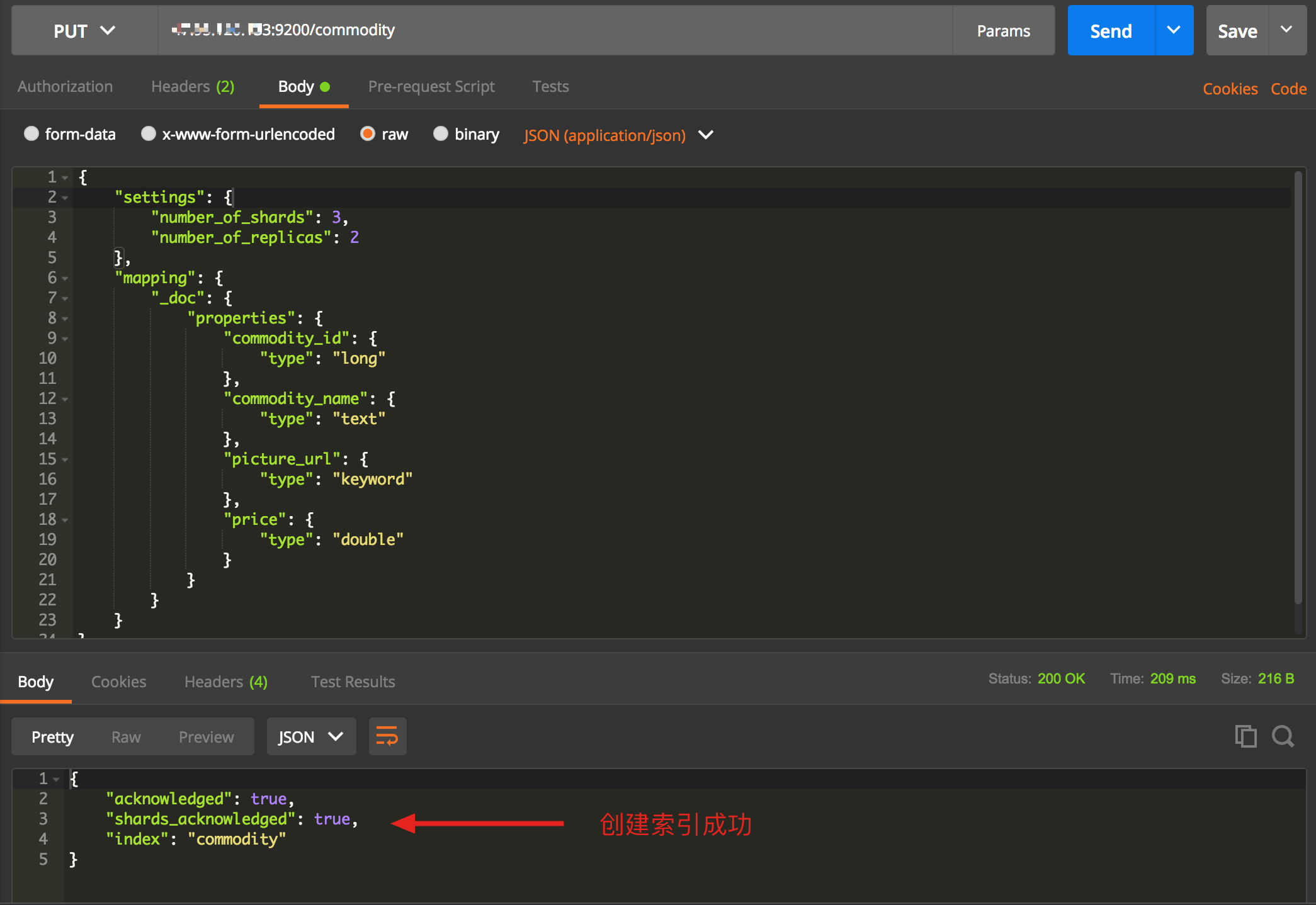Screen dimensions: 1316x905
Task: Click the Cookies link in top-right
Action: [x=1232, y=88]
